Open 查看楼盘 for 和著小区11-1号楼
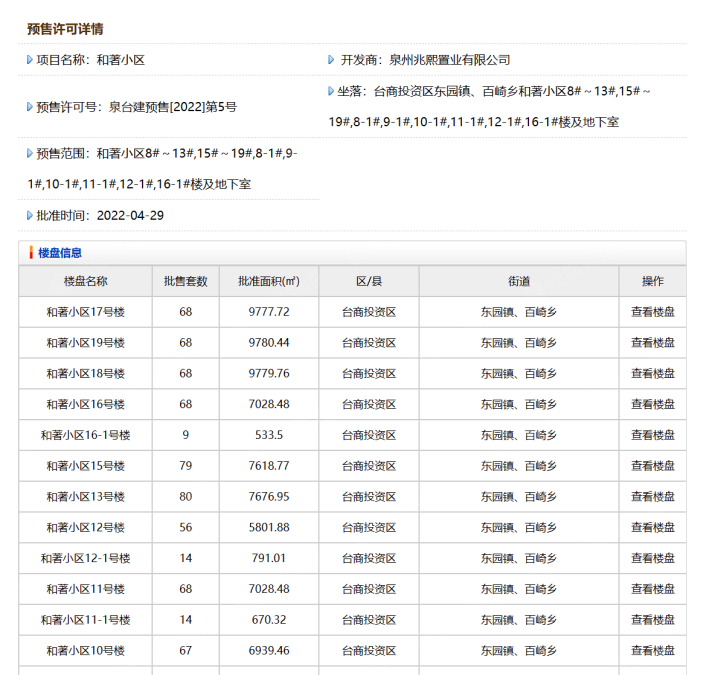Image resolution: width=715 pixels, height=675 pixels. point(653,620)
